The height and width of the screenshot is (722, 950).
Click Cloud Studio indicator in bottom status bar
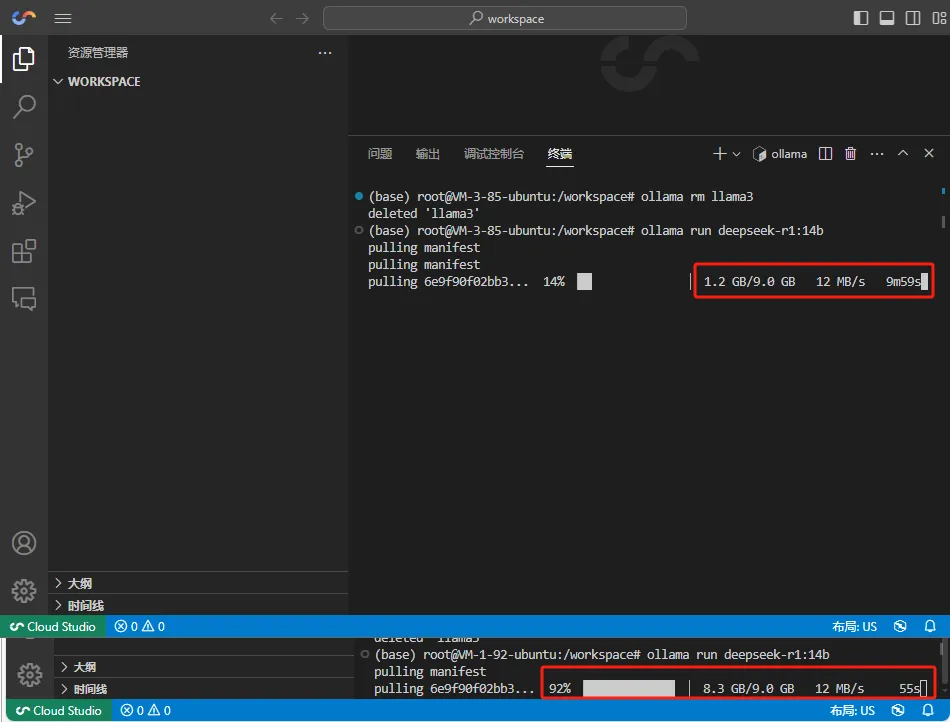pos(59,710)
